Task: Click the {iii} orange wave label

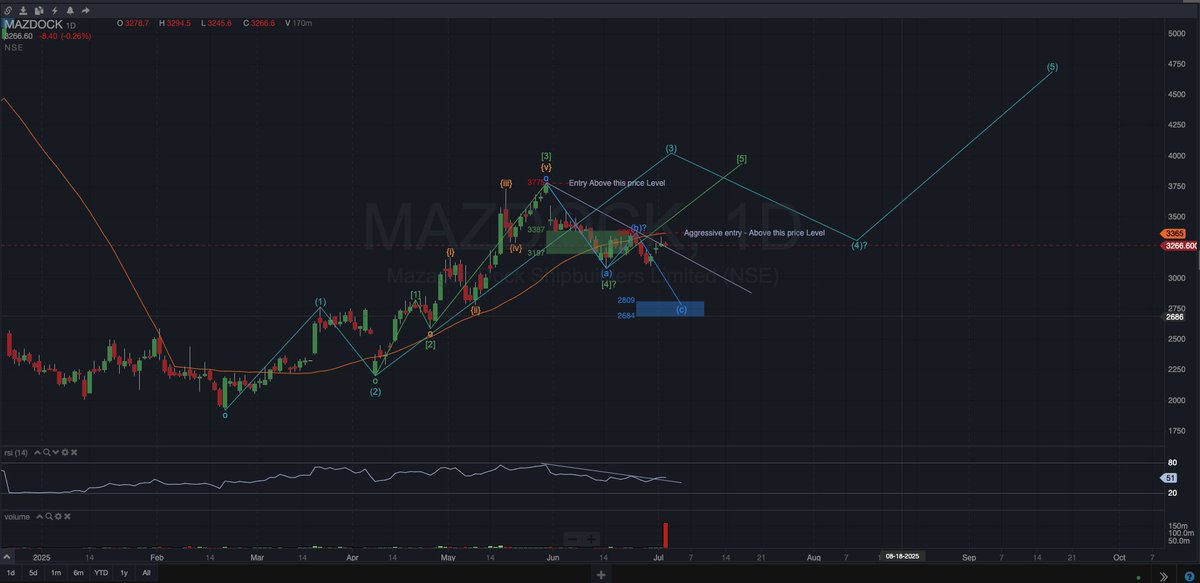Action: 507,183
